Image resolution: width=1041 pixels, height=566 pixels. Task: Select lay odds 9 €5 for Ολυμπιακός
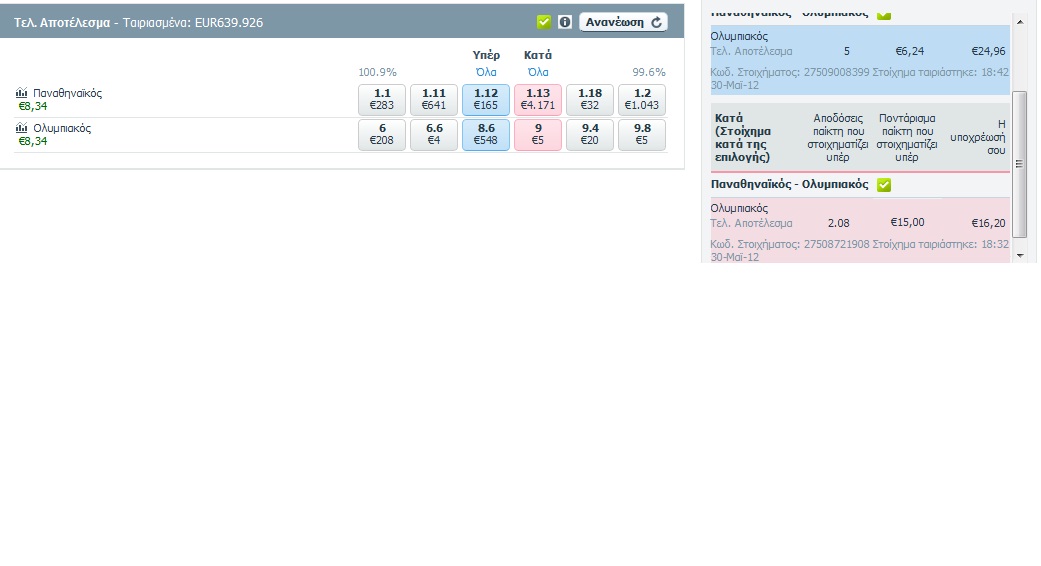(x=538, y=135)
